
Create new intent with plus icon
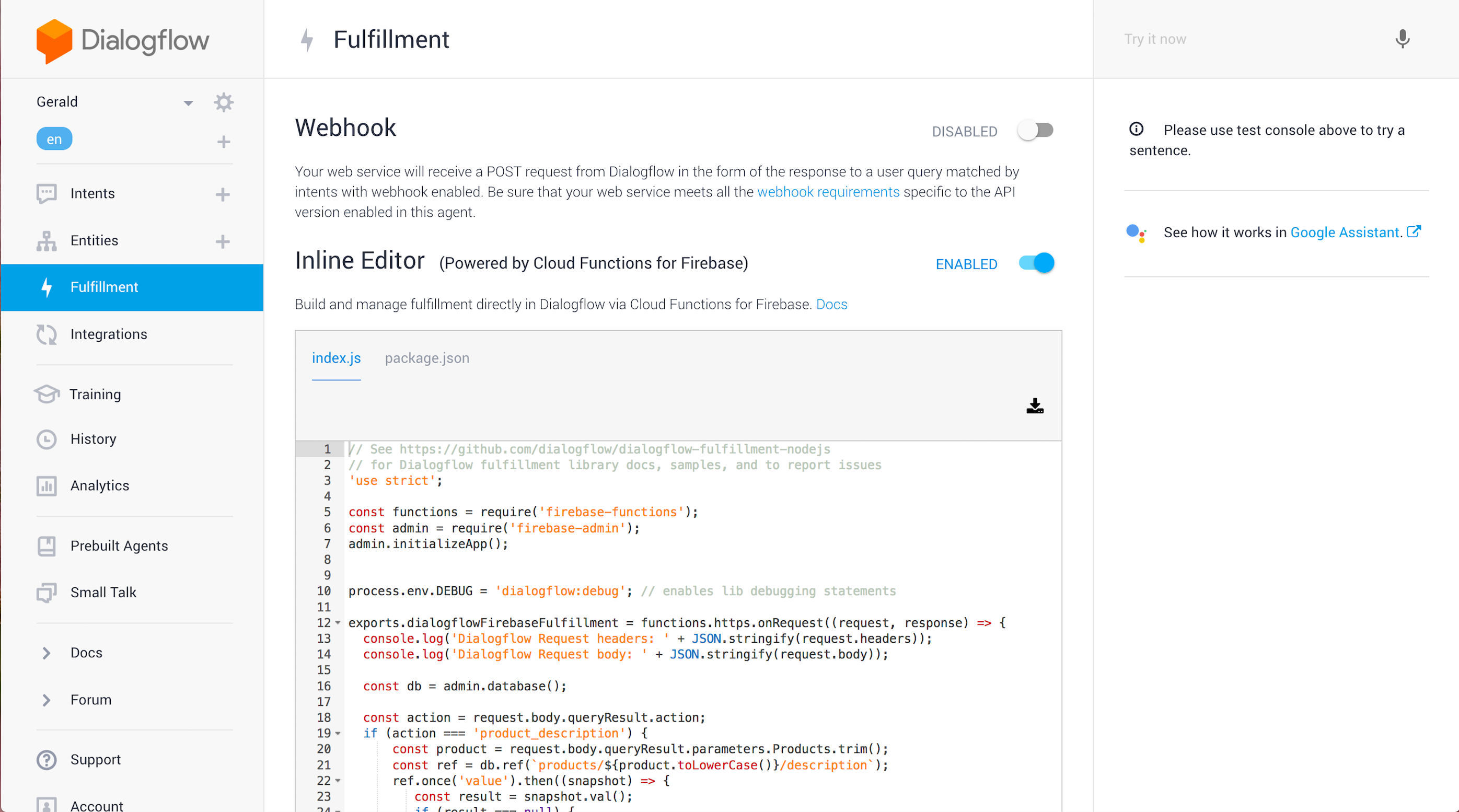(223, 194)
